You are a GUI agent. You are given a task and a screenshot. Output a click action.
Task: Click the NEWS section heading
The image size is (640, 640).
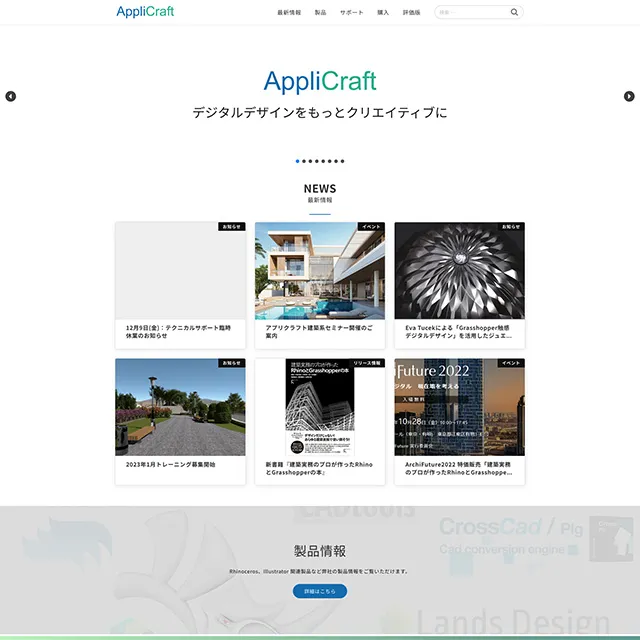click(320, 189)
